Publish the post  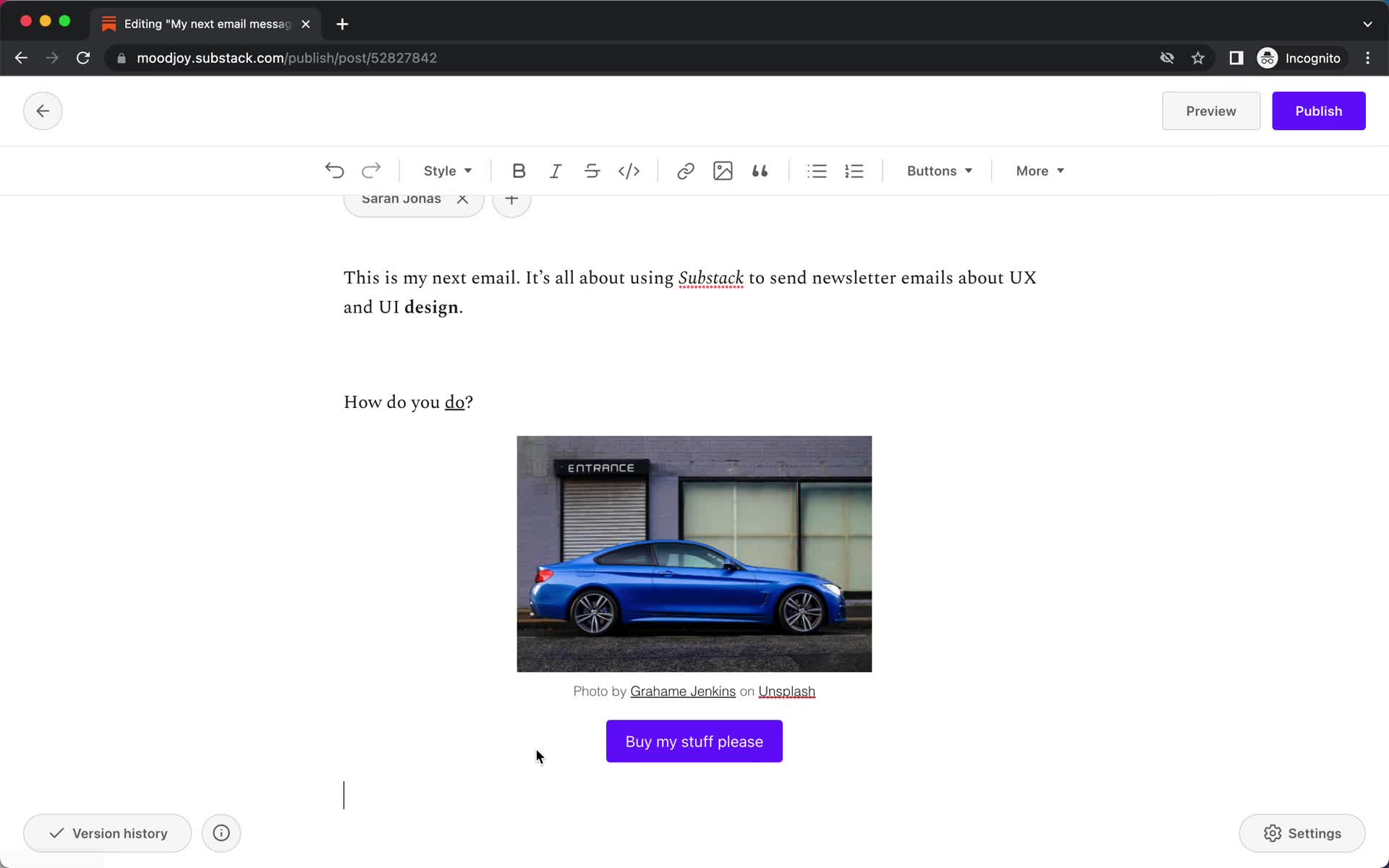(x=1318, y=111)
